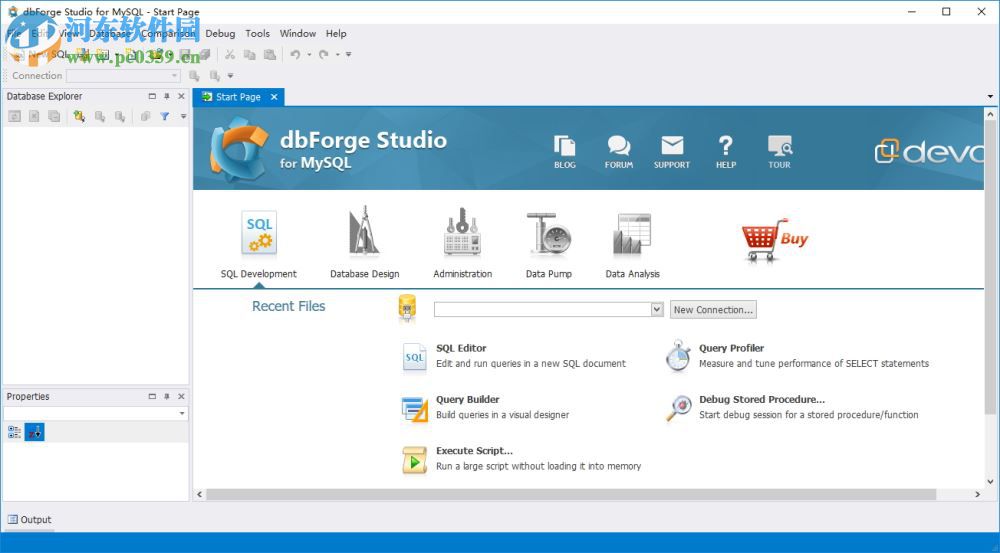
Task: Open main toolbar options dropdown
Action: [349, 55]
